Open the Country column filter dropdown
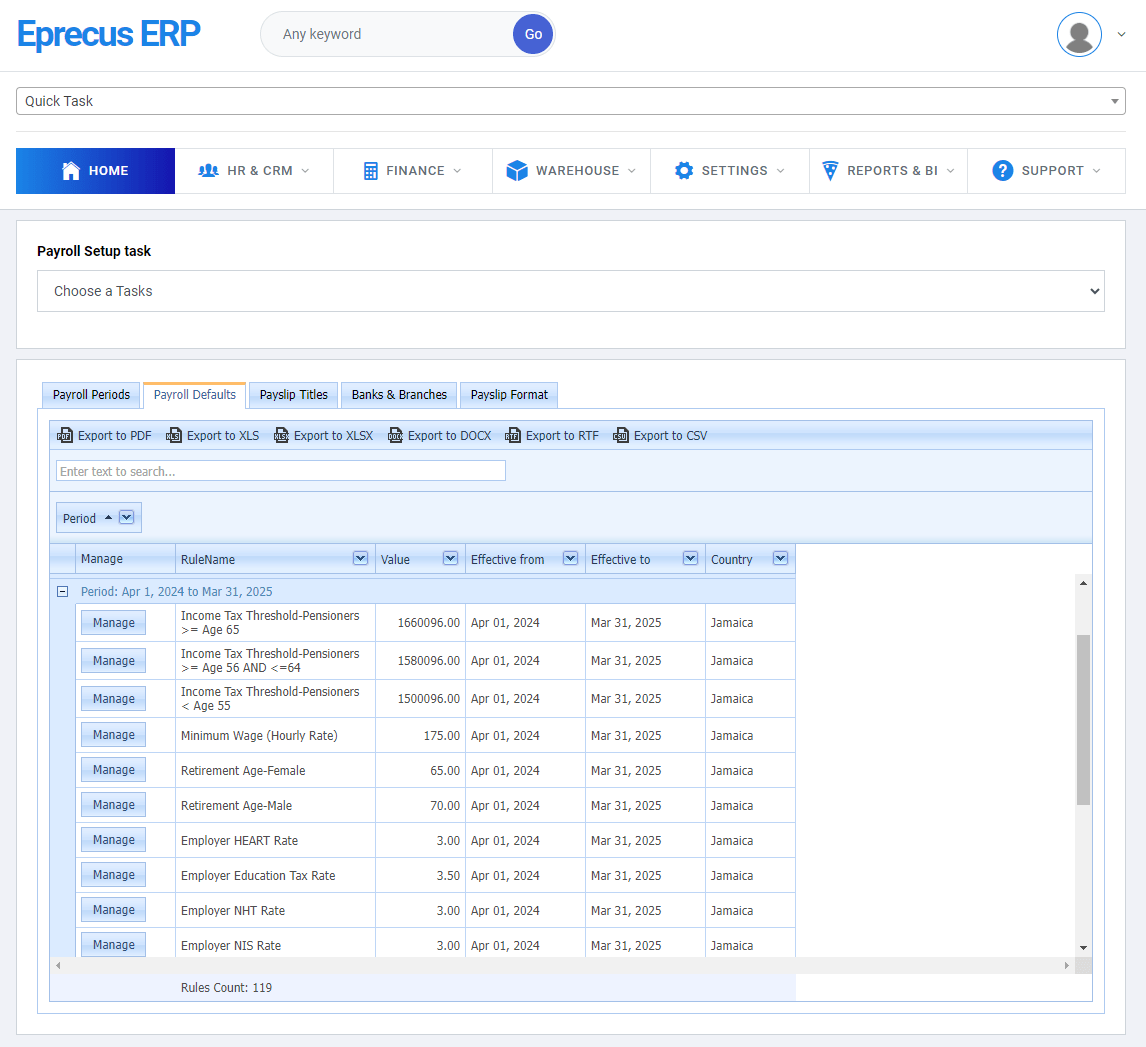1146x1047 pixels. [780, 558]
